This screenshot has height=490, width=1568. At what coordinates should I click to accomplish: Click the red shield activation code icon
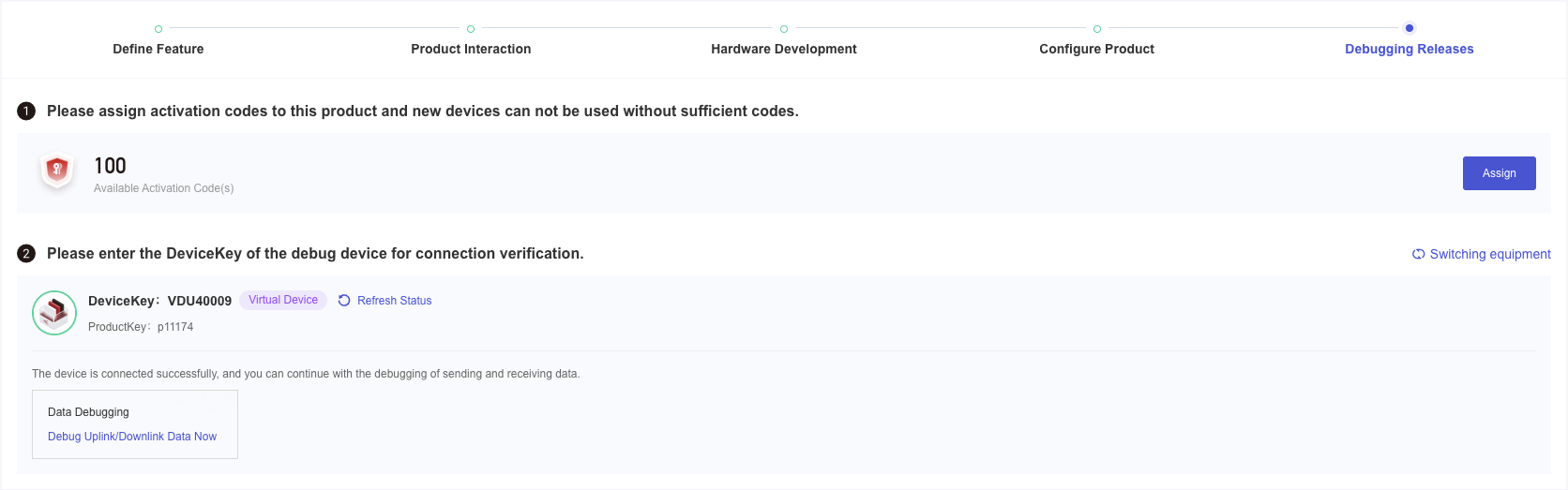tap(57, 171)
